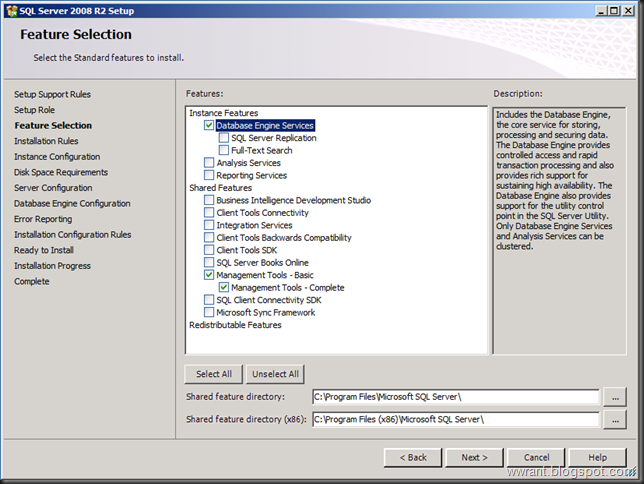Proceed with the Next button
644x484 pixels.
[x=474, y=457]
